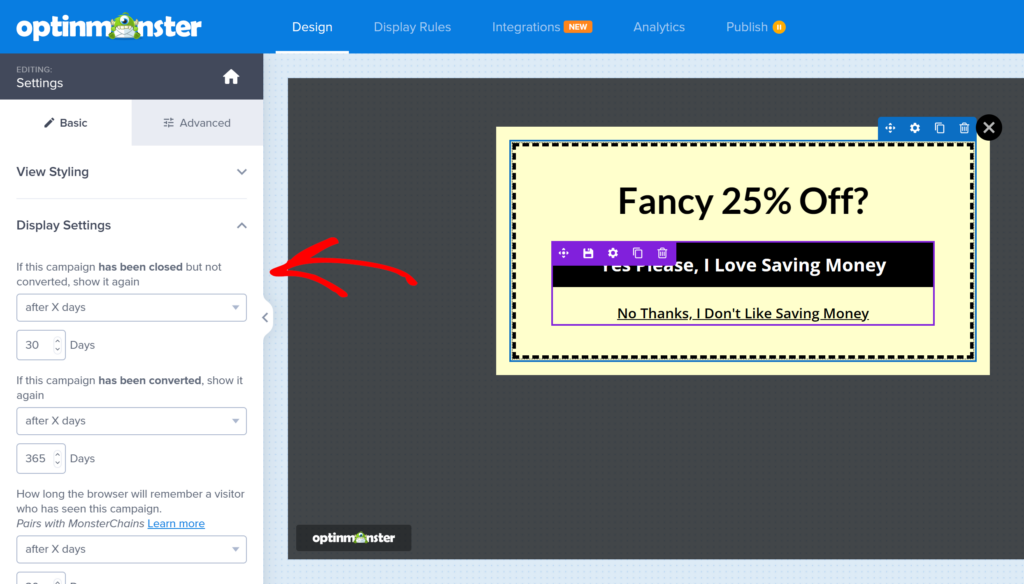1024x584 pixels.
Task: Click the home icon in Settings header
Action: (231, 77)
